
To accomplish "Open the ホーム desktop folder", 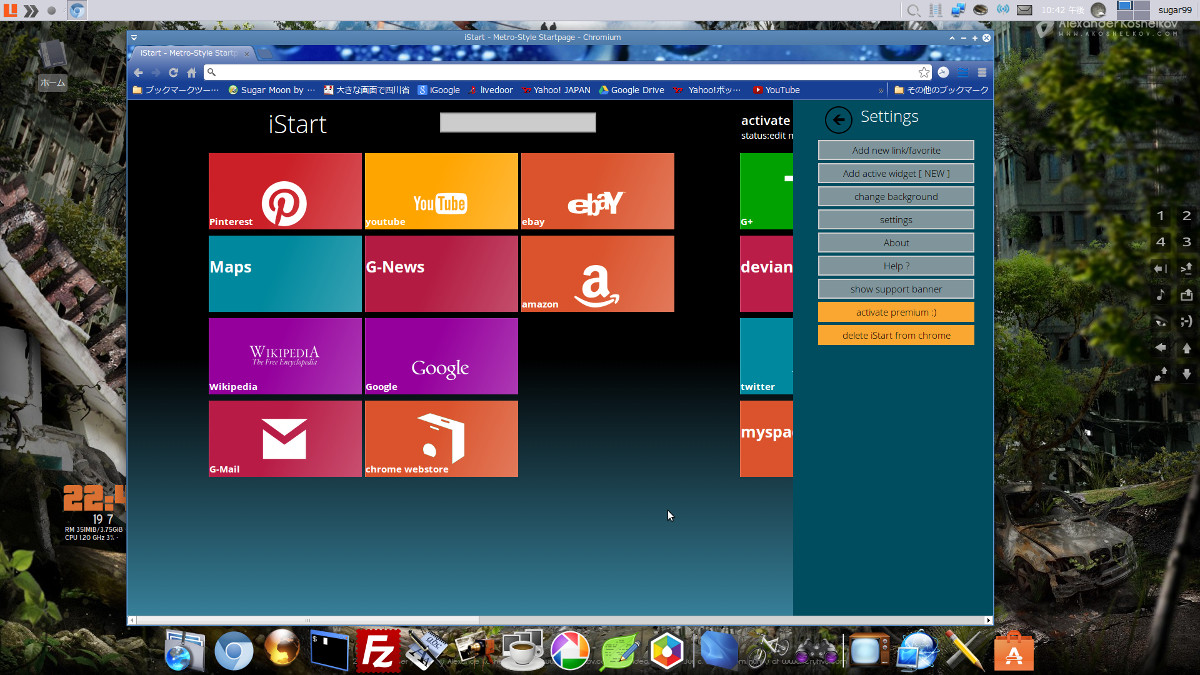I will point(52,65).
